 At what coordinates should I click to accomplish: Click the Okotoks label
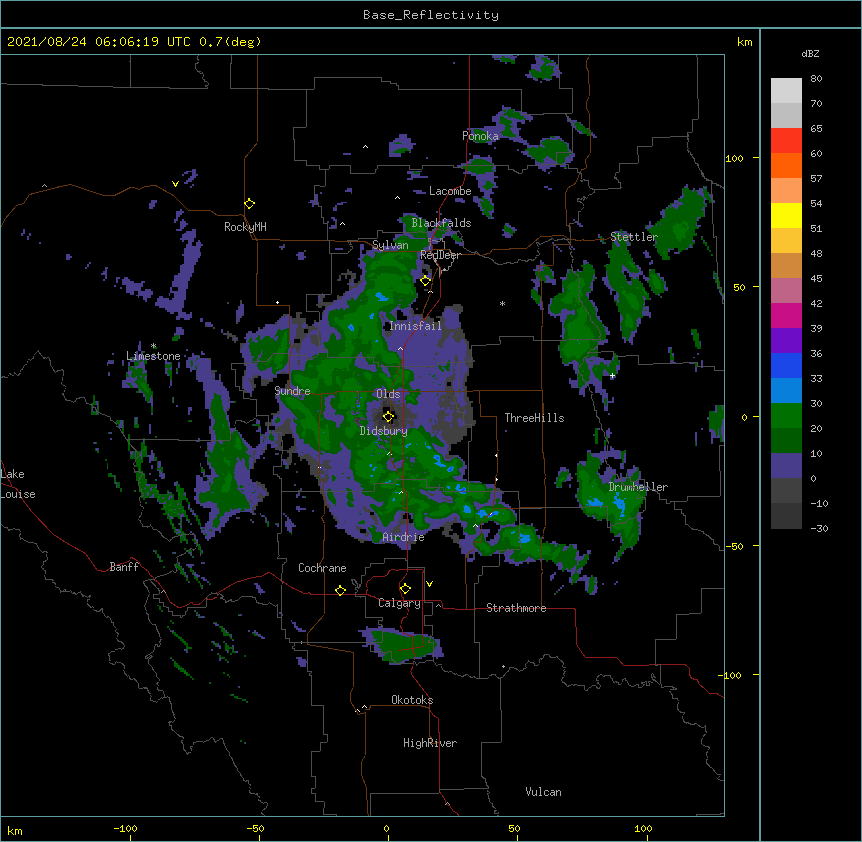pos(412,700)
